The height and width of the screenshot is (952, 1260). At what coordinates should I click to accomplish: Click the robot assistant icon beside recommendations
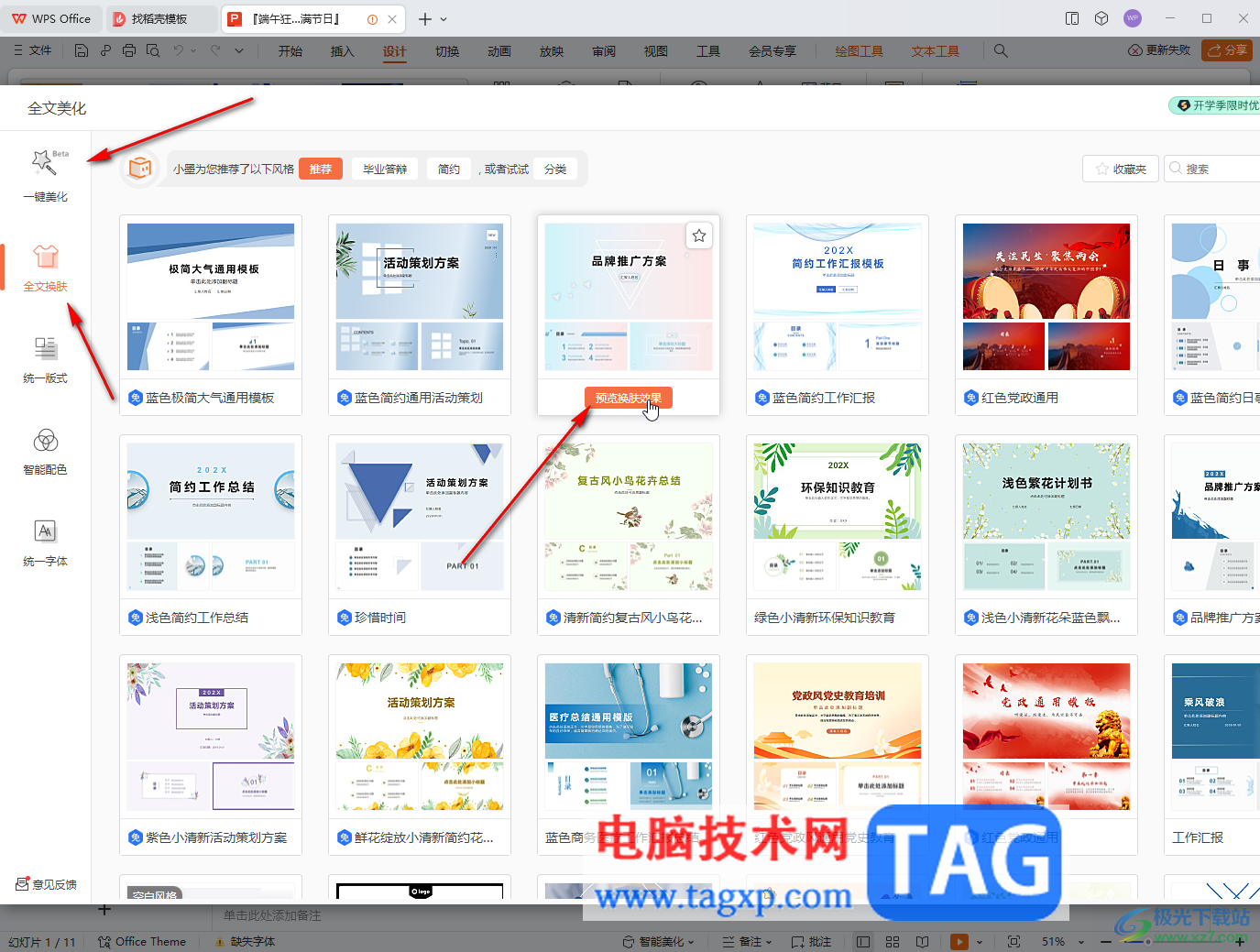[x=140, y=169]
